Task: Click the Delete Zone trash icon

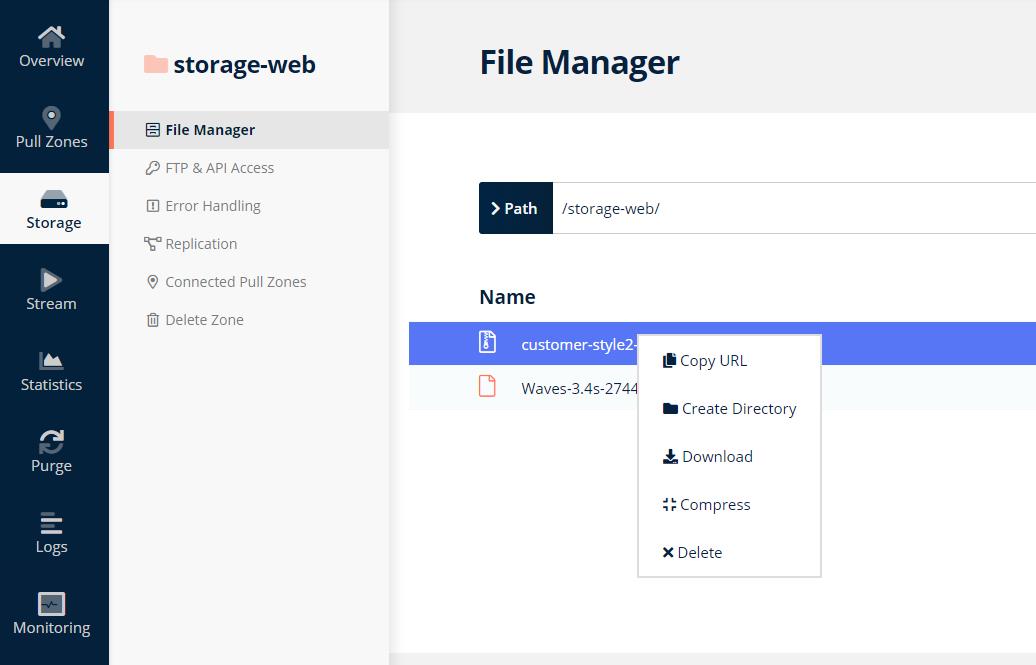Action: (153, 320)
